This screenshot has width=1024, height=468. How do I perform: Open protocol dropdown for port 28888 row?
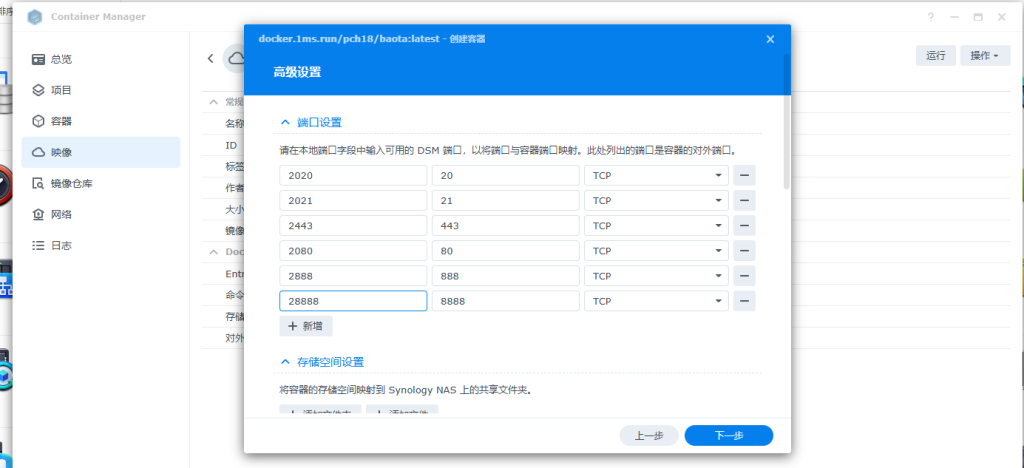[x=656, y=301]
